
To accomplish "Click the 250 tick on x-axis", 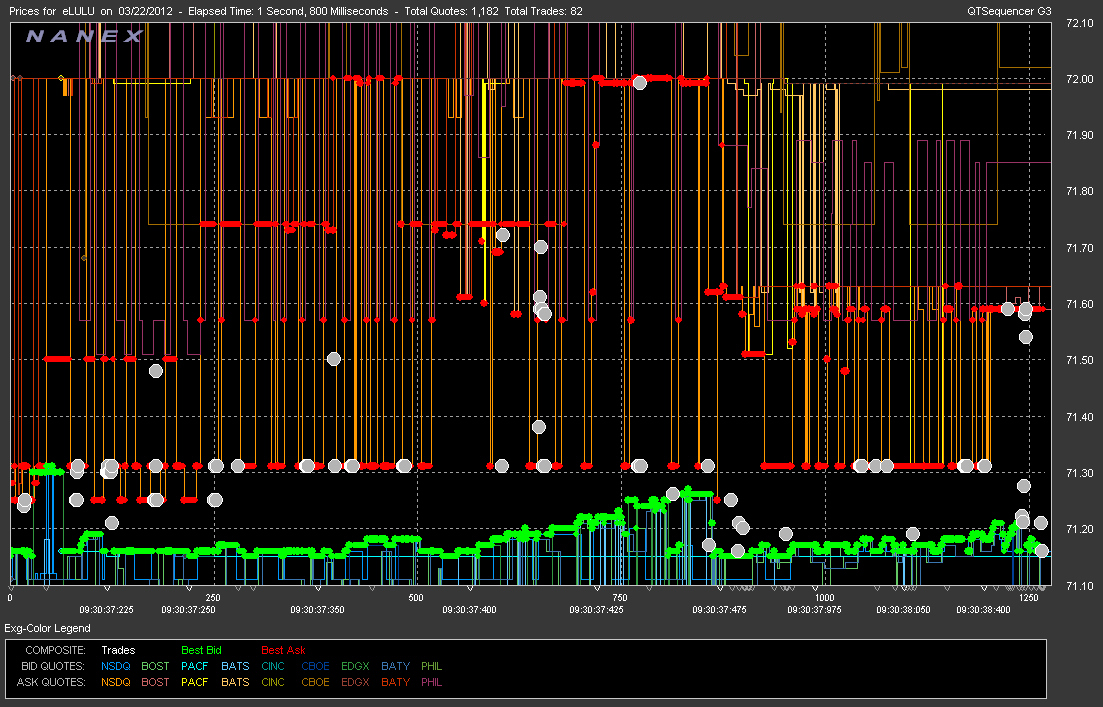I will 212,598.
